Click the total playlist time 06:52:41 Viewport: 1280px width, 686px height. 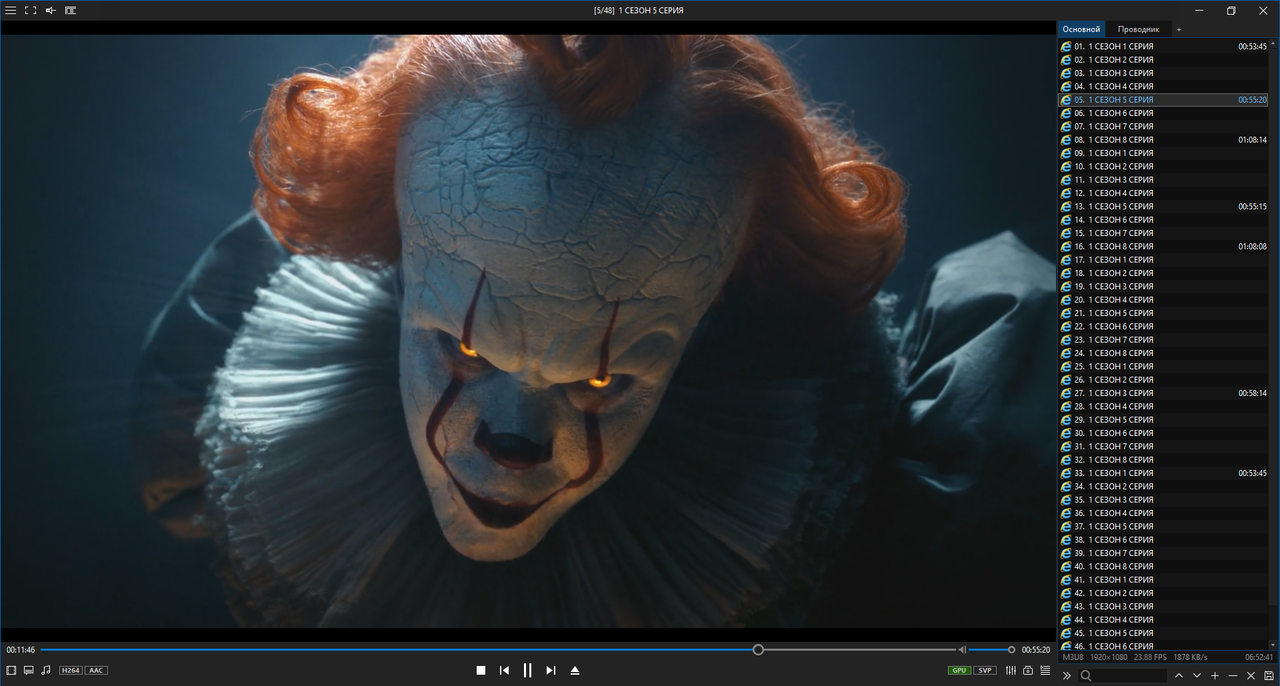(x=1258, y=657)
